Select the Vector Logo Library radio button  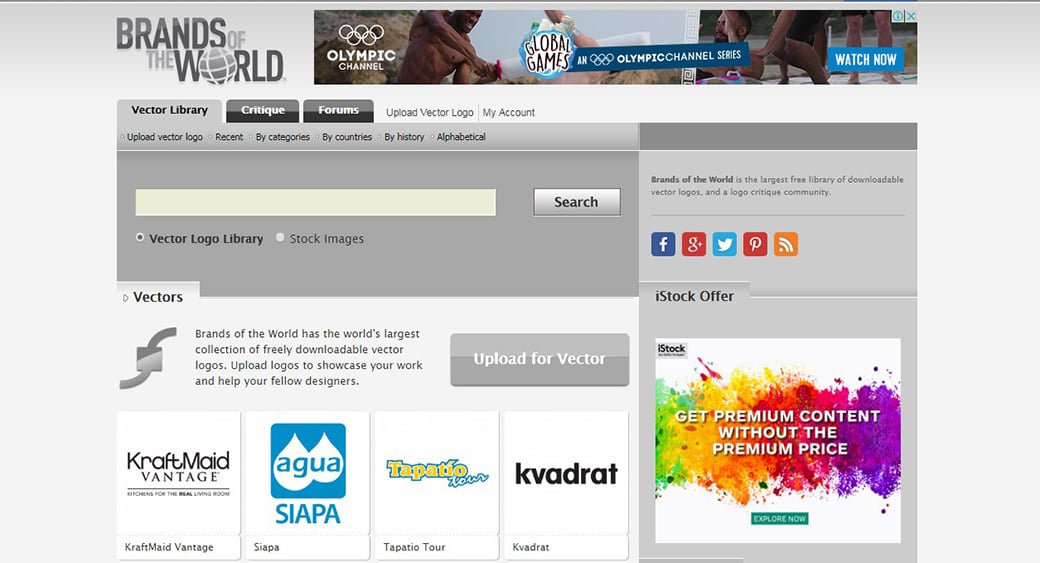click(140, 238)
